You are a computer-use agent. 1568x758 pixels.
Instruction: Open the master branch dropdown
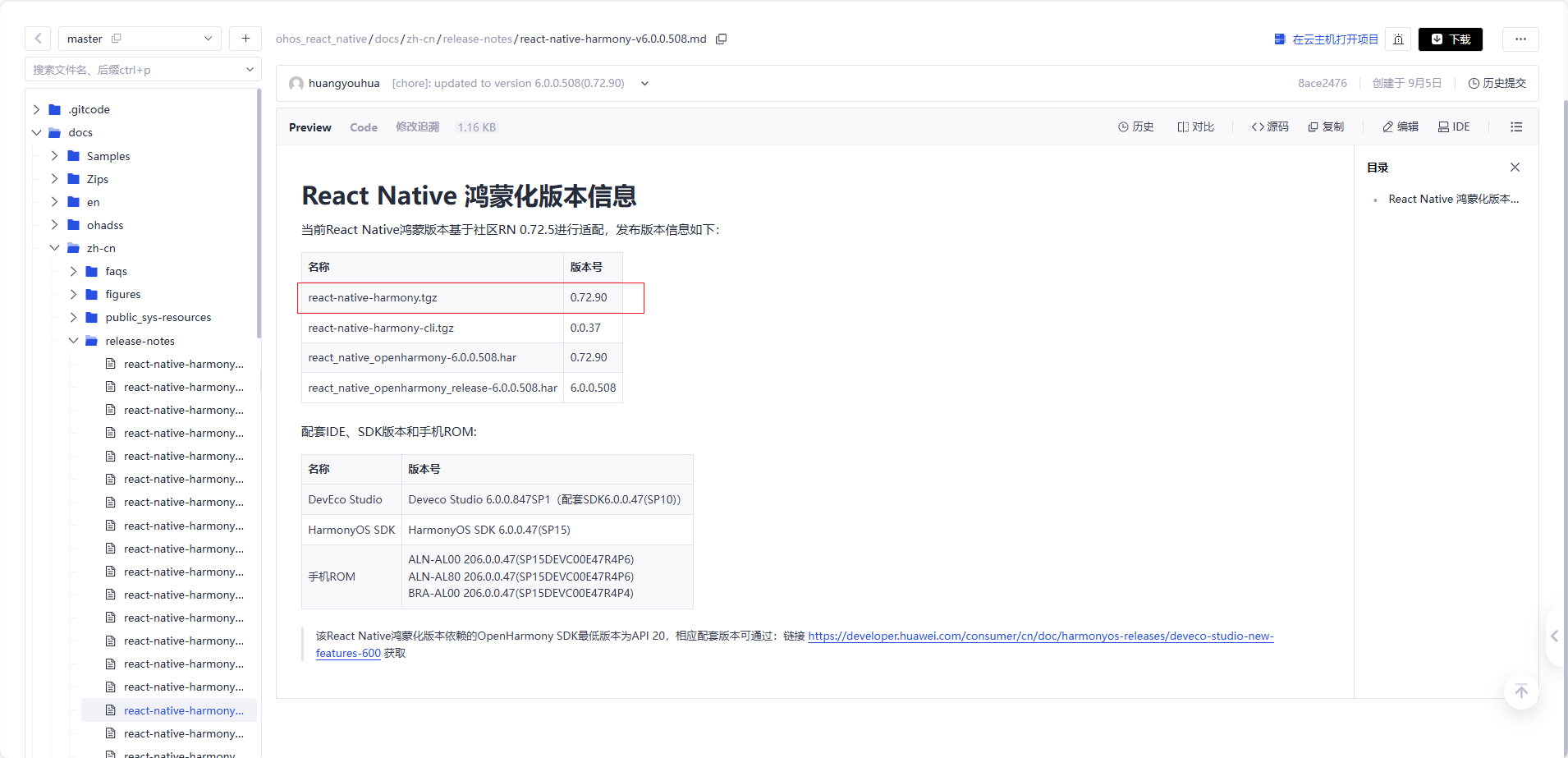140,39
